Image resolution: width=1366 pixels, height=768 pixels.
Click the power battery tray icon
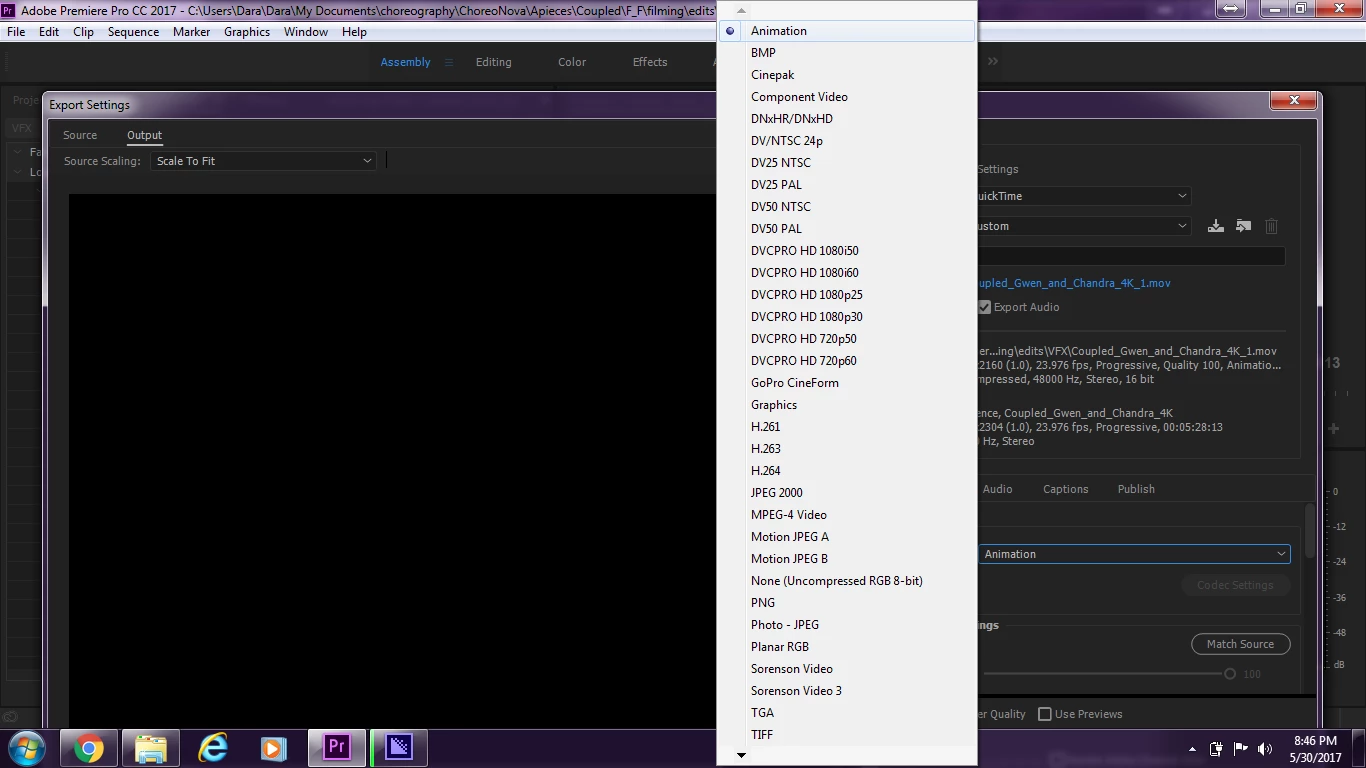pos(1217,749)
